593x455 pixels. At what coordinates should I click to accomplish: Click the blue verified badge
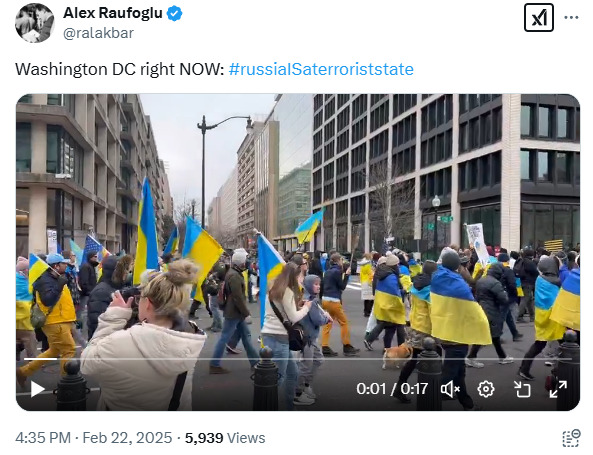pyautogui.click(x=174, y=14)
